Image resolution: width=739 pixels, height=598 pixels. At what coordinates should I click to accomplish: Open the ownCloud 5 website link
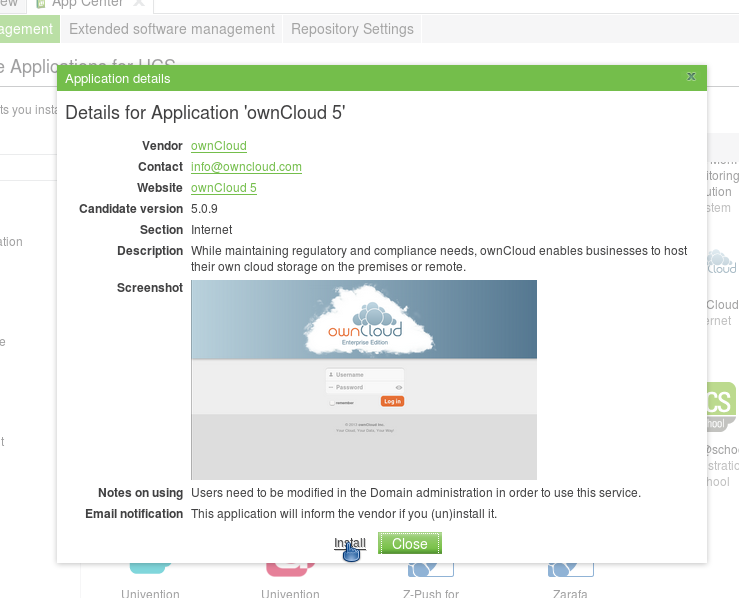(x=223, y=188)
